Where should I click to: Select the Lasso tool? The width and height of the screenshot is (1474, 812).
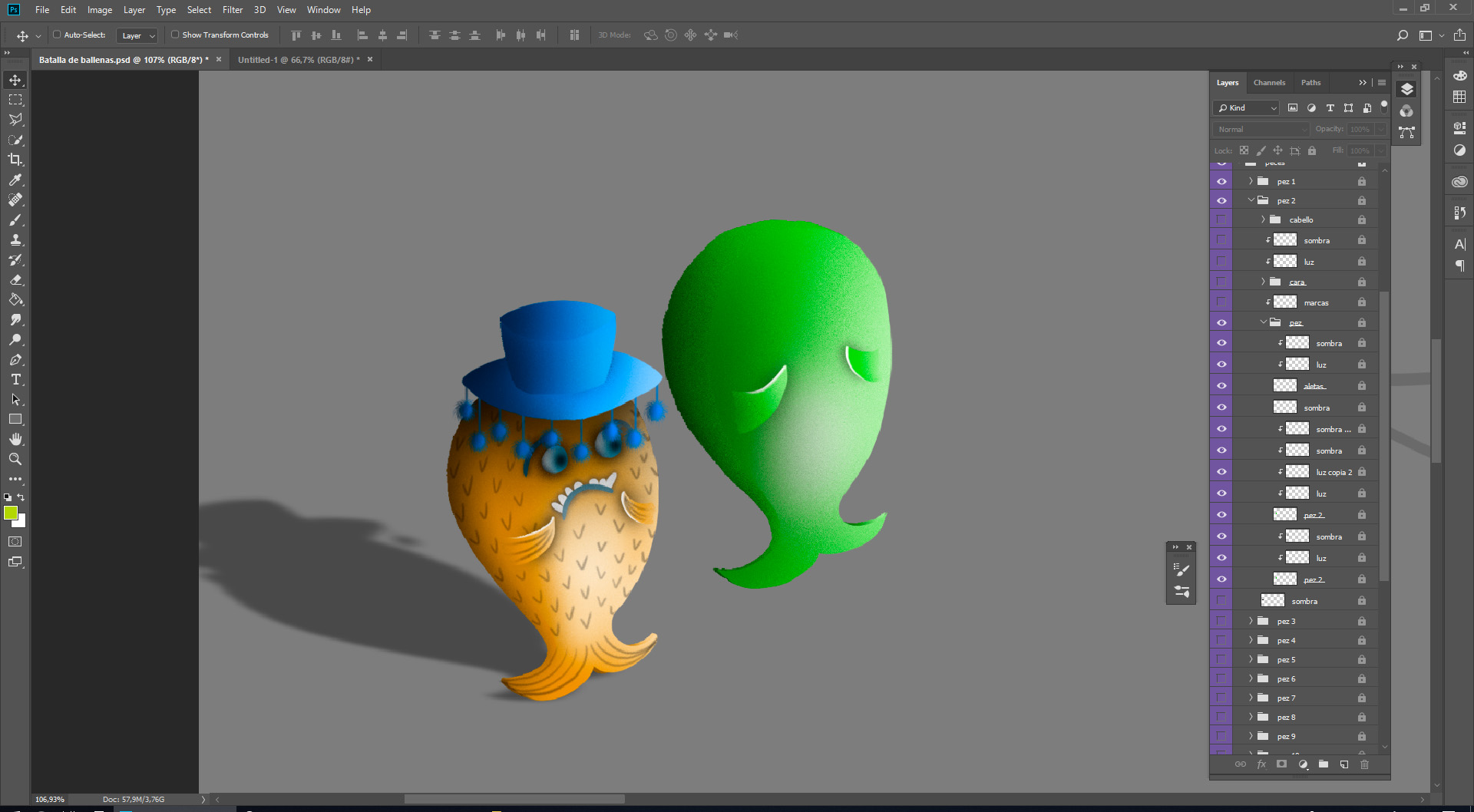coord(15,120)
